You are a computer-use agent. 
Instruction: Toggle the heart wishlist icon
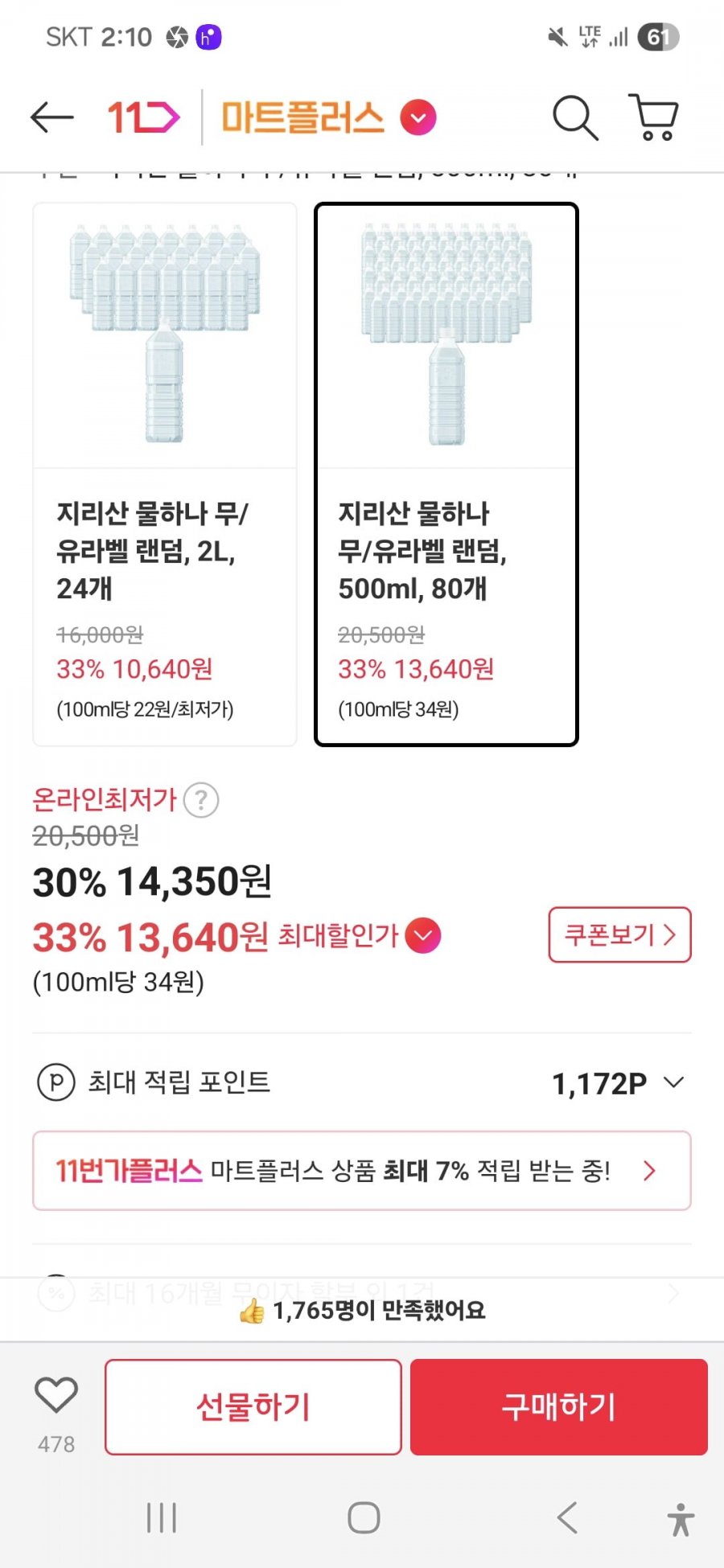(x=56, y=1395)
